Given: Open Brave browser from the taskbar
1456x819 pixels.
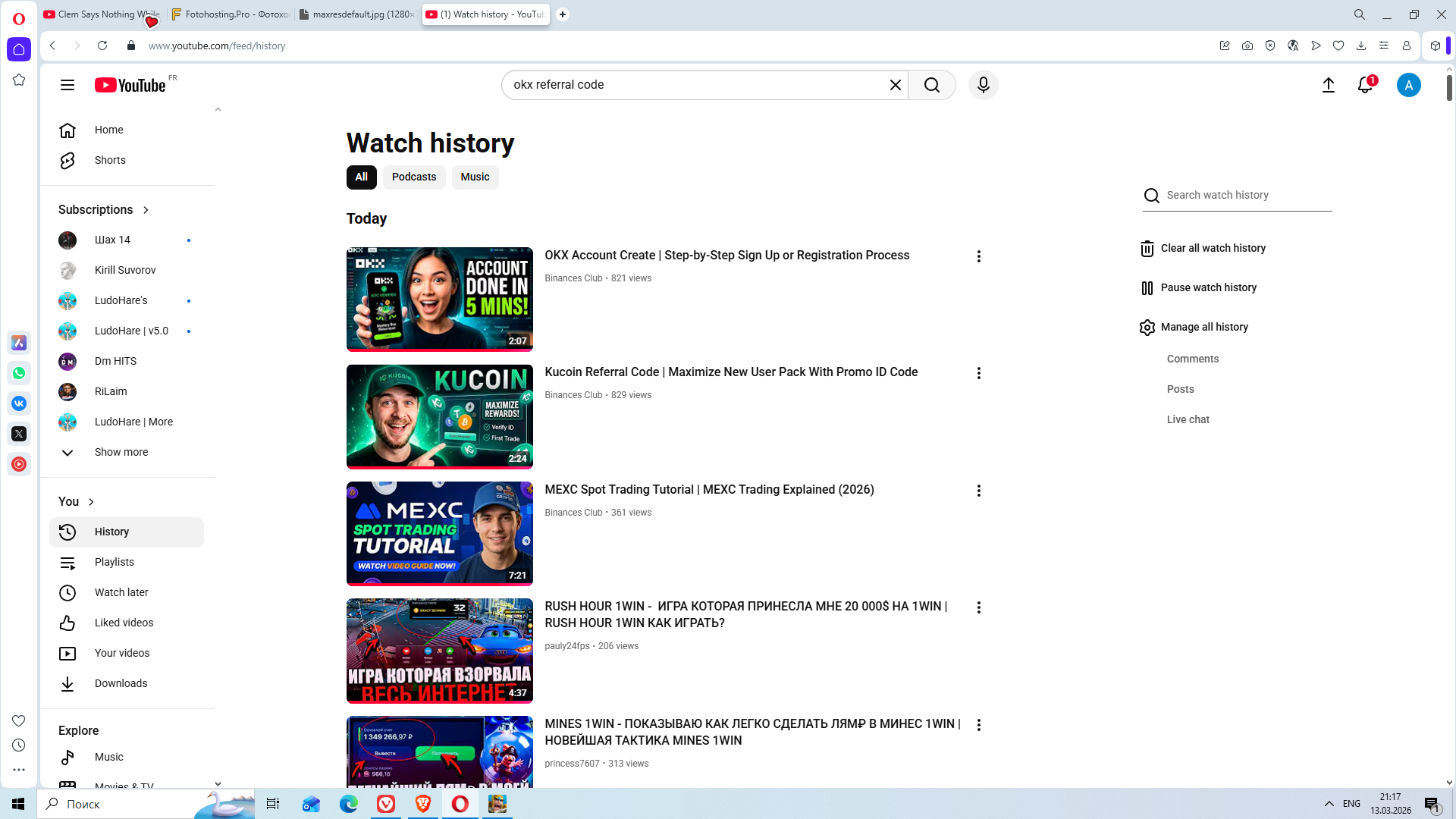Looking at the screenshot, I should point(423,804).
